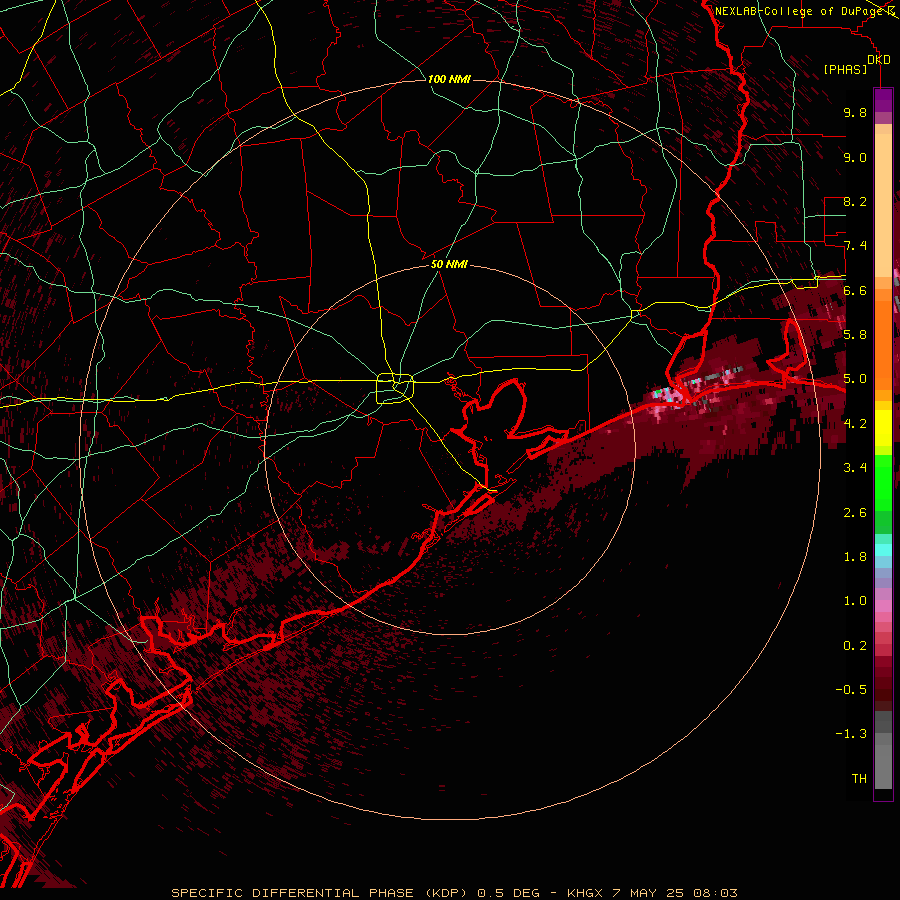Click the pink swatch near 1.0
This screenshot has height=900, width=900.
pos(883,606)
